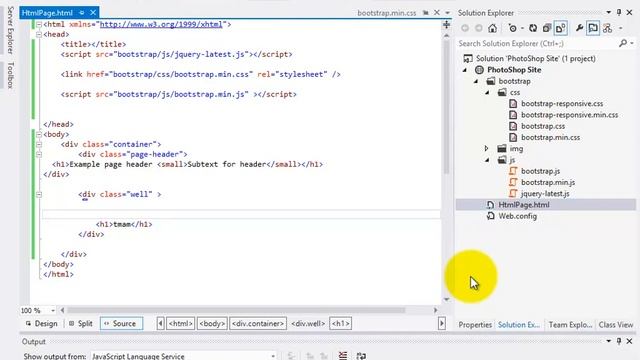Switch to the HtmlPage.html editor tab
The width and height of the screenshot is (640, 360).
click(x=47, y=13)
